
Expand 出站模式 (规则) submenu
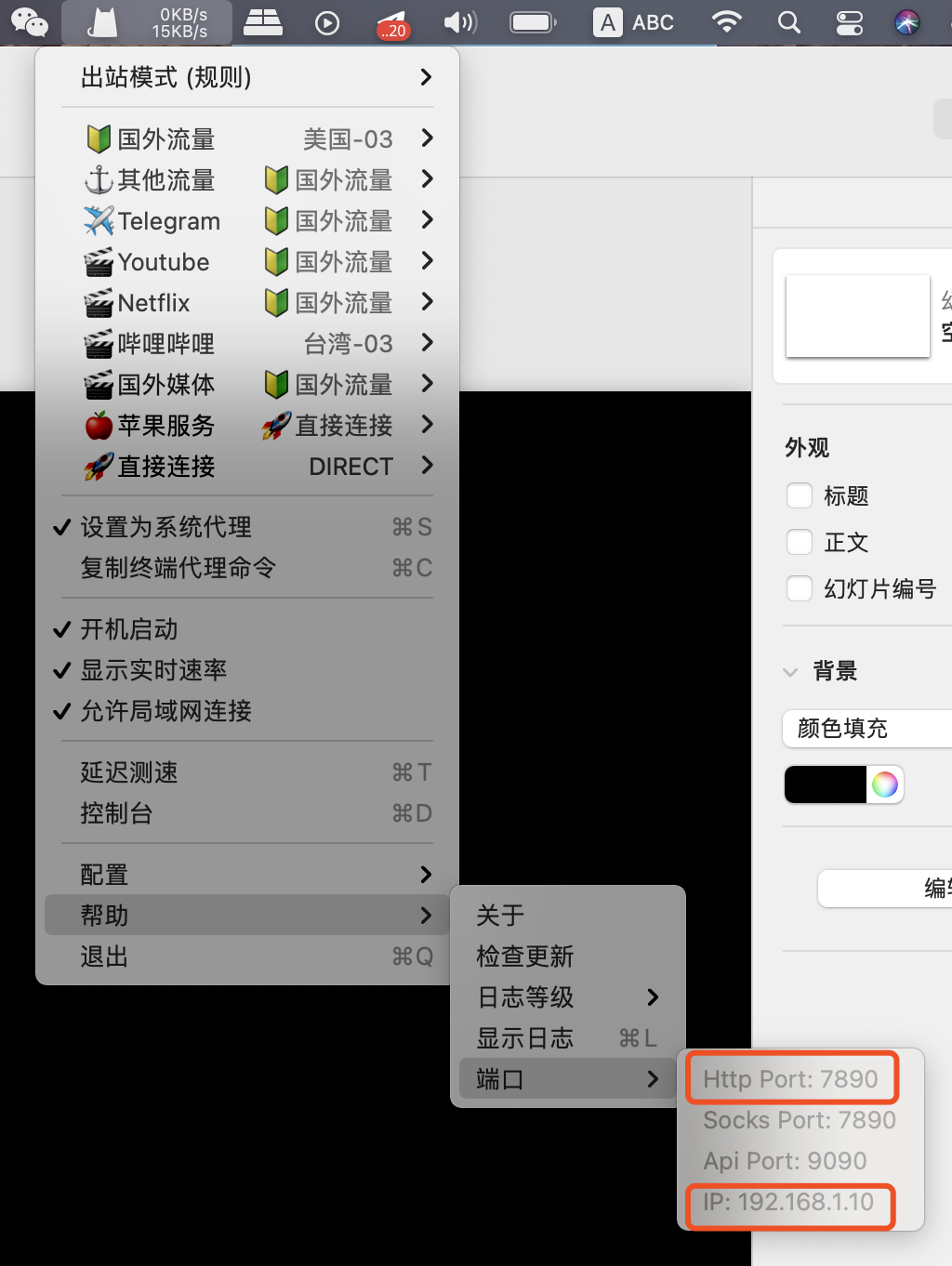247,77
